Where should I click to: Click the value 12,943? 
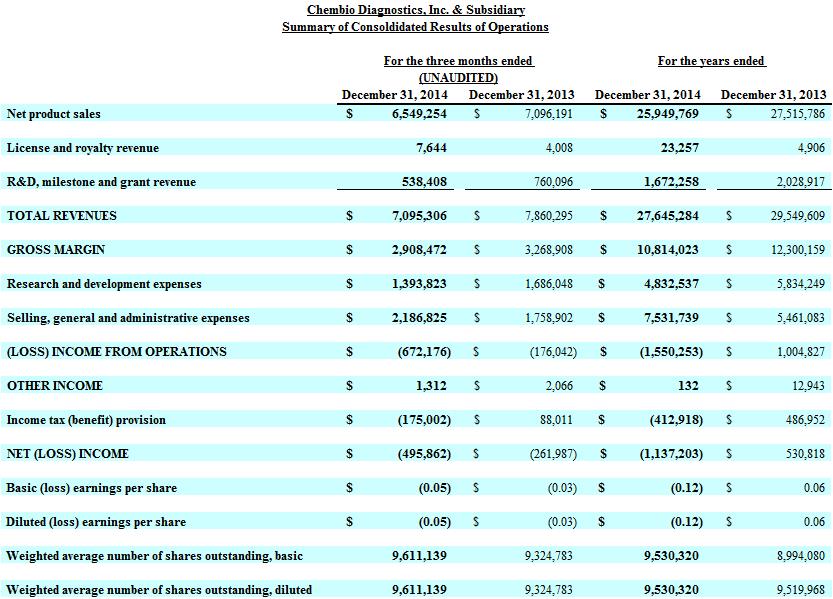809,385
